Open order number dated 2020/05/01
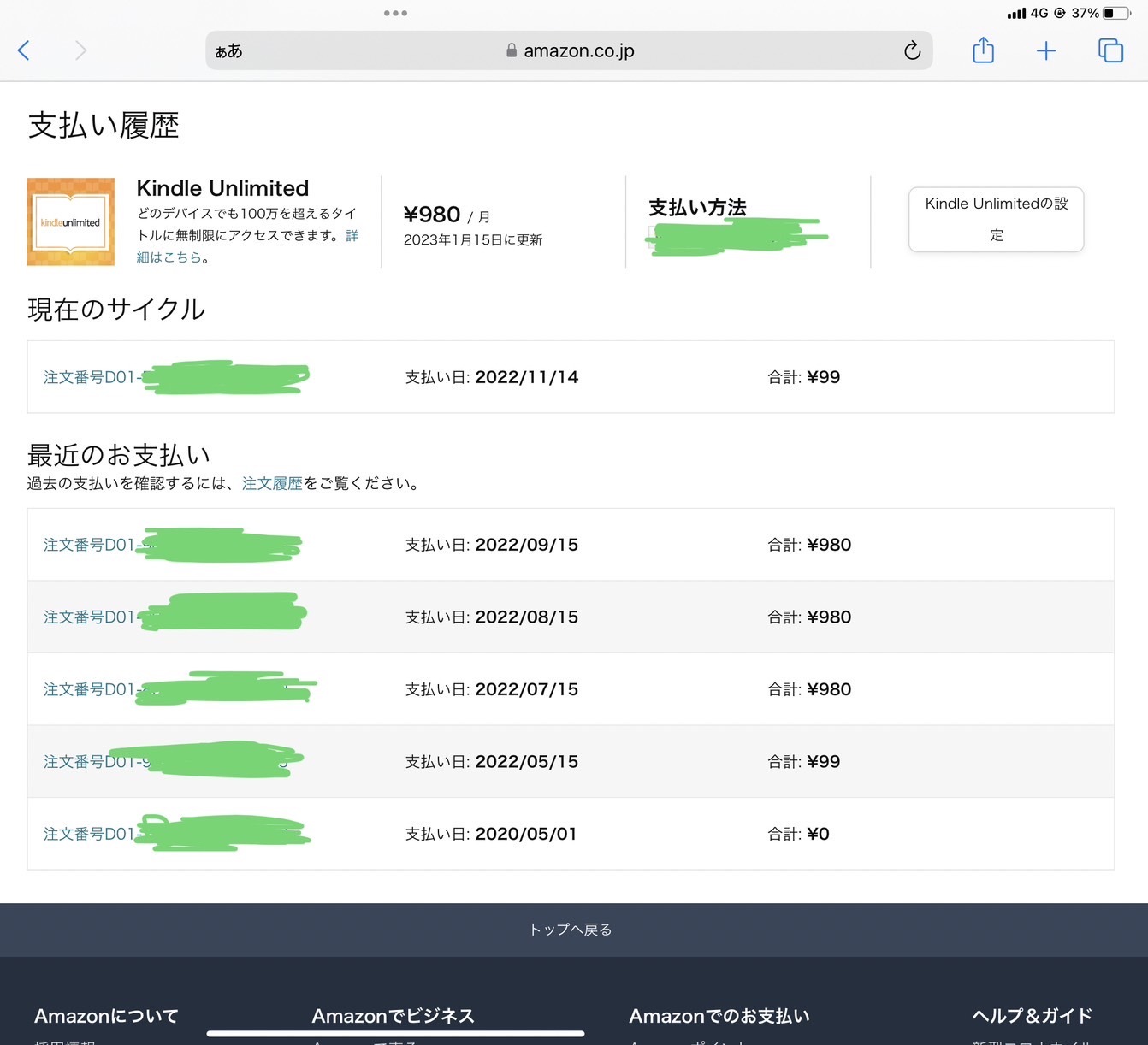 90,834
